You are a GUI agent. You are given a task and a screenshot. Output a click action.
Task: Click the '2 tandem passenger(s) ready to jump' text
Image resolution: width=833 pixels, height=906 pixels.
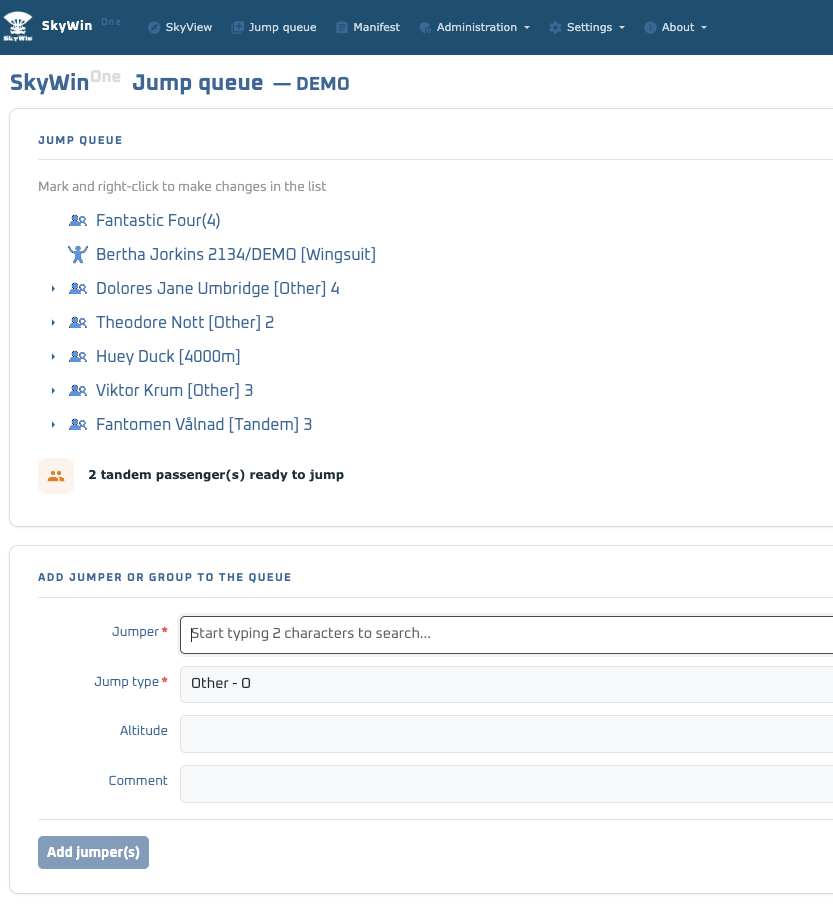pos(216,475)
